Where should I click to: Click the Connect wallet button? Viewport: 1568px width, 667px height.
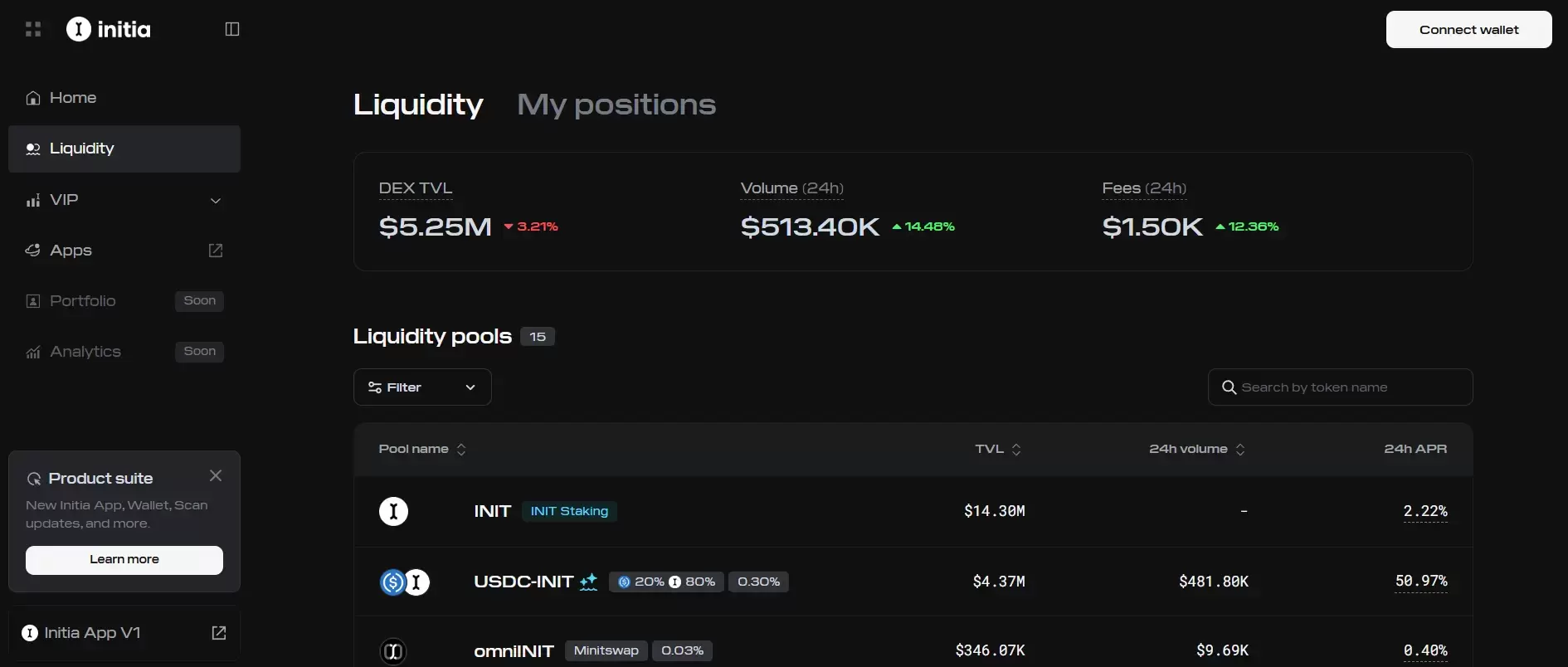[1468, 30]
